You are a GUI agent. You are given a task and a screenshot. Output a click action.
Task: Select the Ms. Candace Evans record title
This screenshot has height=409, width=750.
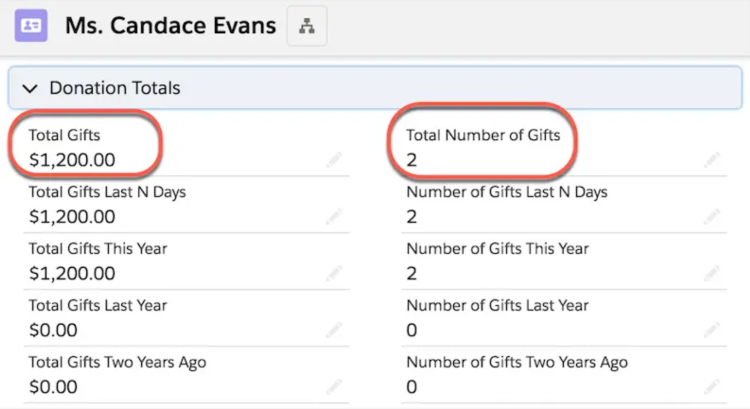[170, 25]
